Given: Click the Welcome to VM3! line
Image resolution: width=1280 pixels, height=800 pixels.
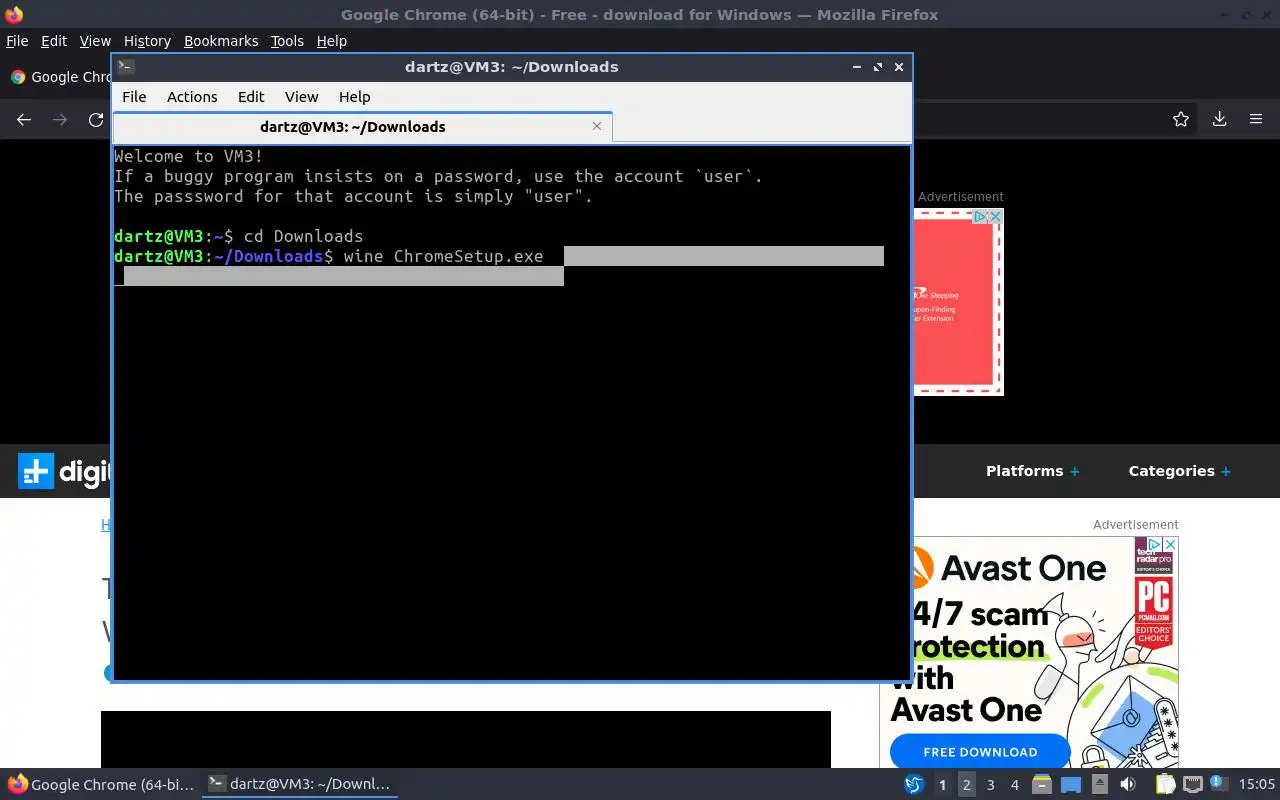Looking at the screenshot, I should [188, 156].
